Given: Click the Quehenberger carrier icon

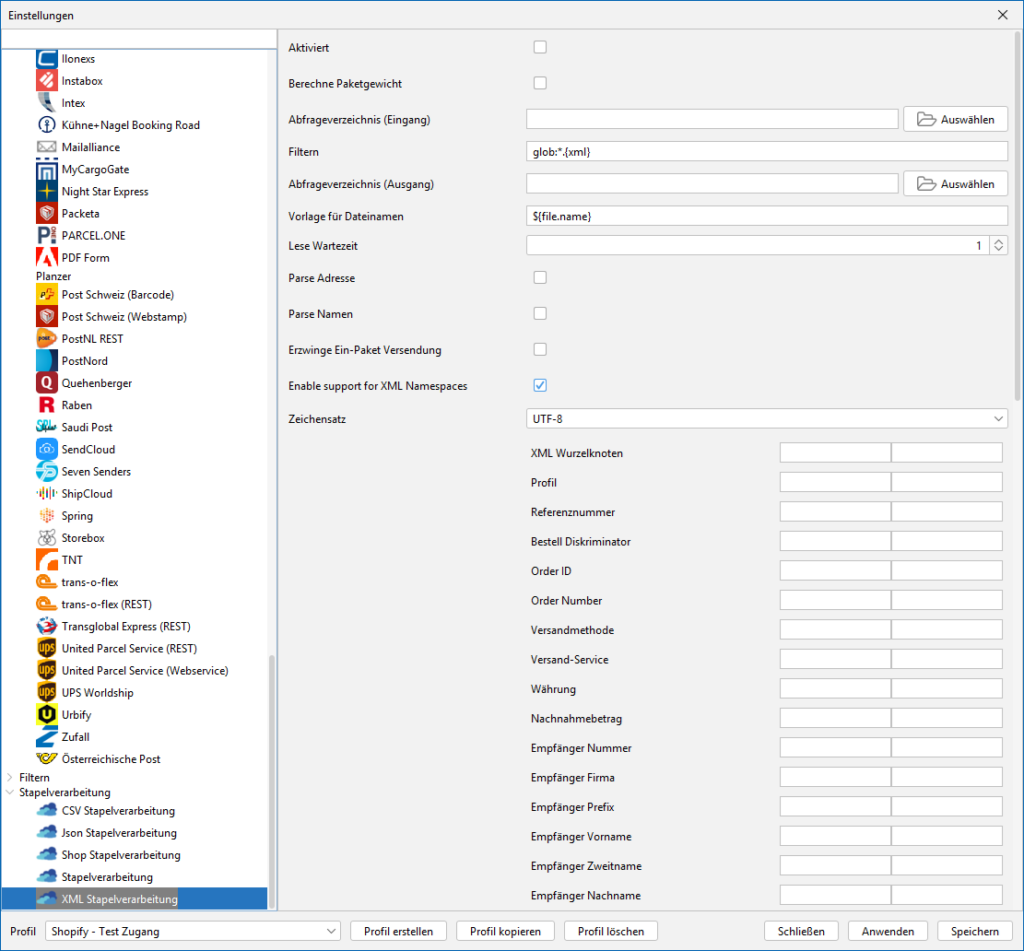Looking at the screenshot, I should pyautogui.click(x=46, y=383).
